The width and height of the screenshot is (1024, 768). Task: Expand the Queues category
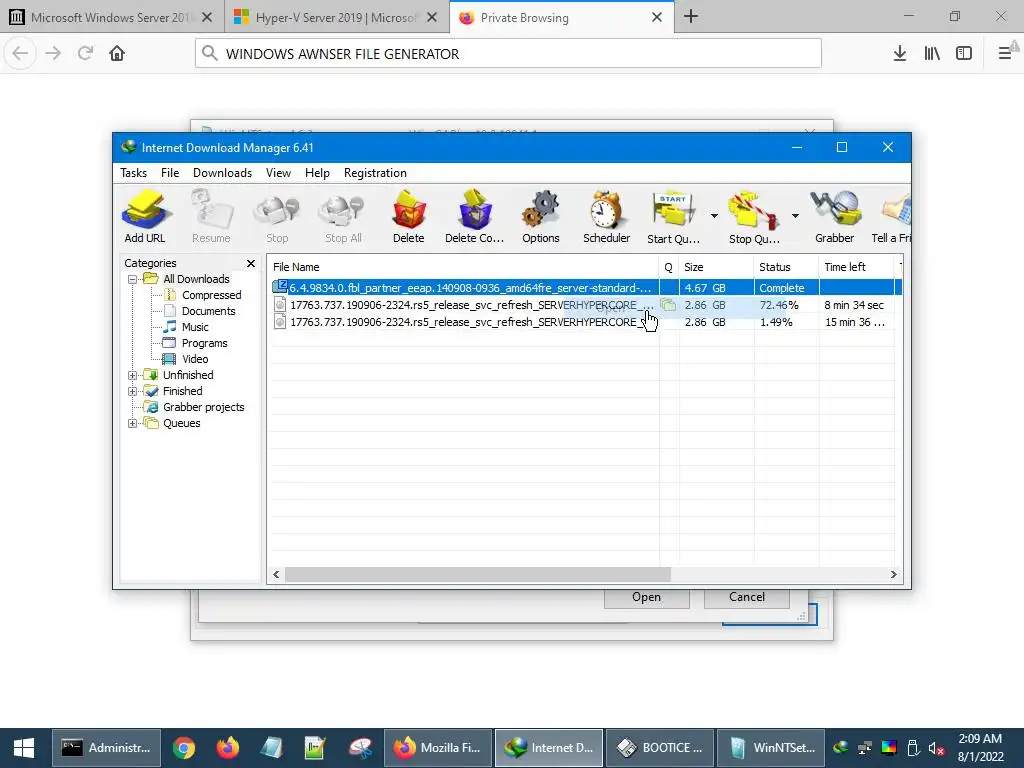[x=133, y=423]
